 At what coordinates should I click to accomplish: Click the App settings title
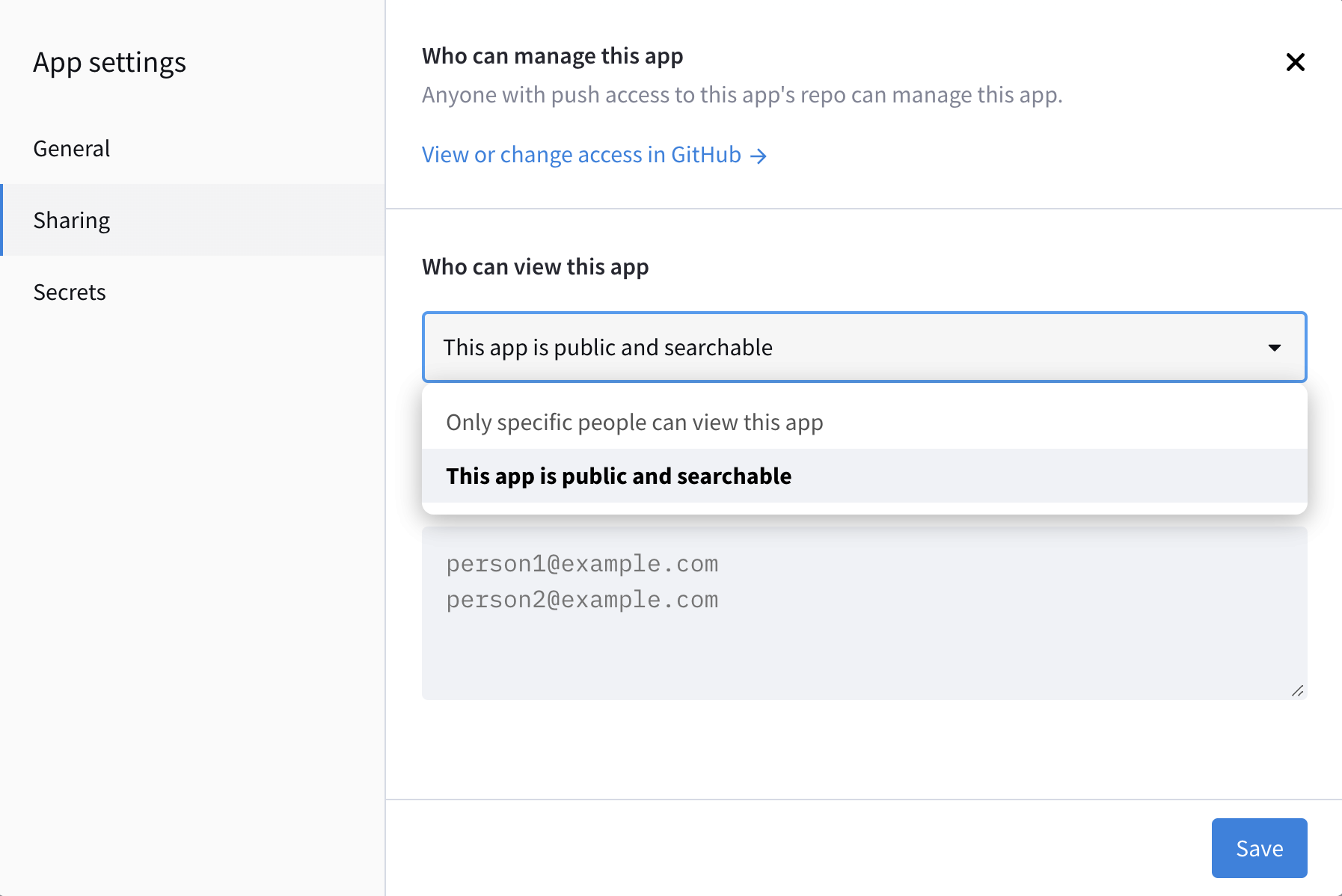109,63
